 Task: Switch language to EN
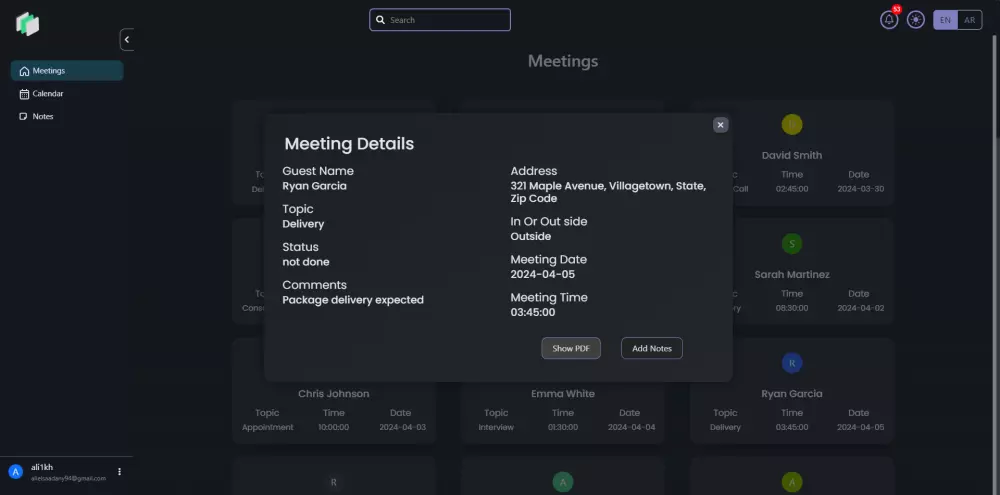tap(945, 20)
